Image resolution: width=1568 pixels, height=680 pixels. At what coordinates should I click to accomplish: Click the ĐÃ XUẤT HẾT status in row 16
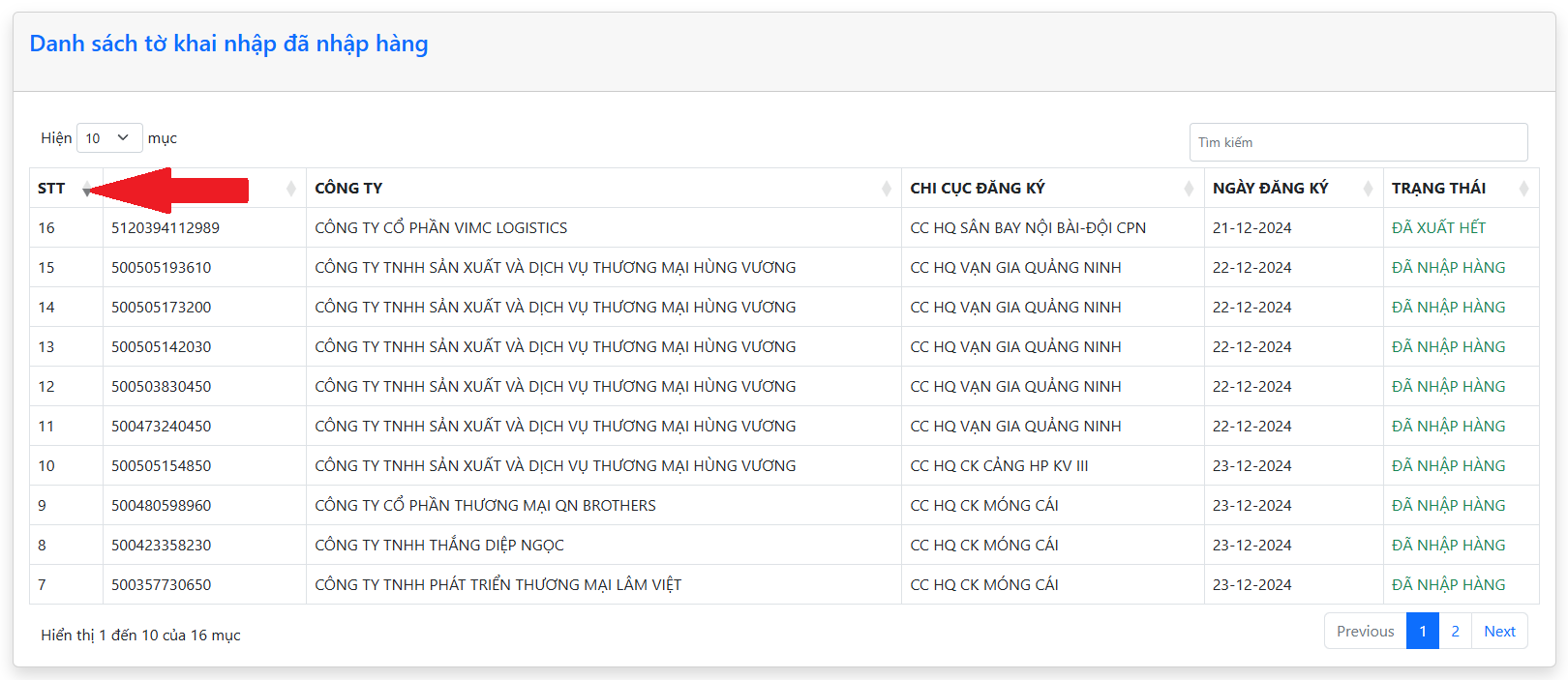tap(1438, 228)
